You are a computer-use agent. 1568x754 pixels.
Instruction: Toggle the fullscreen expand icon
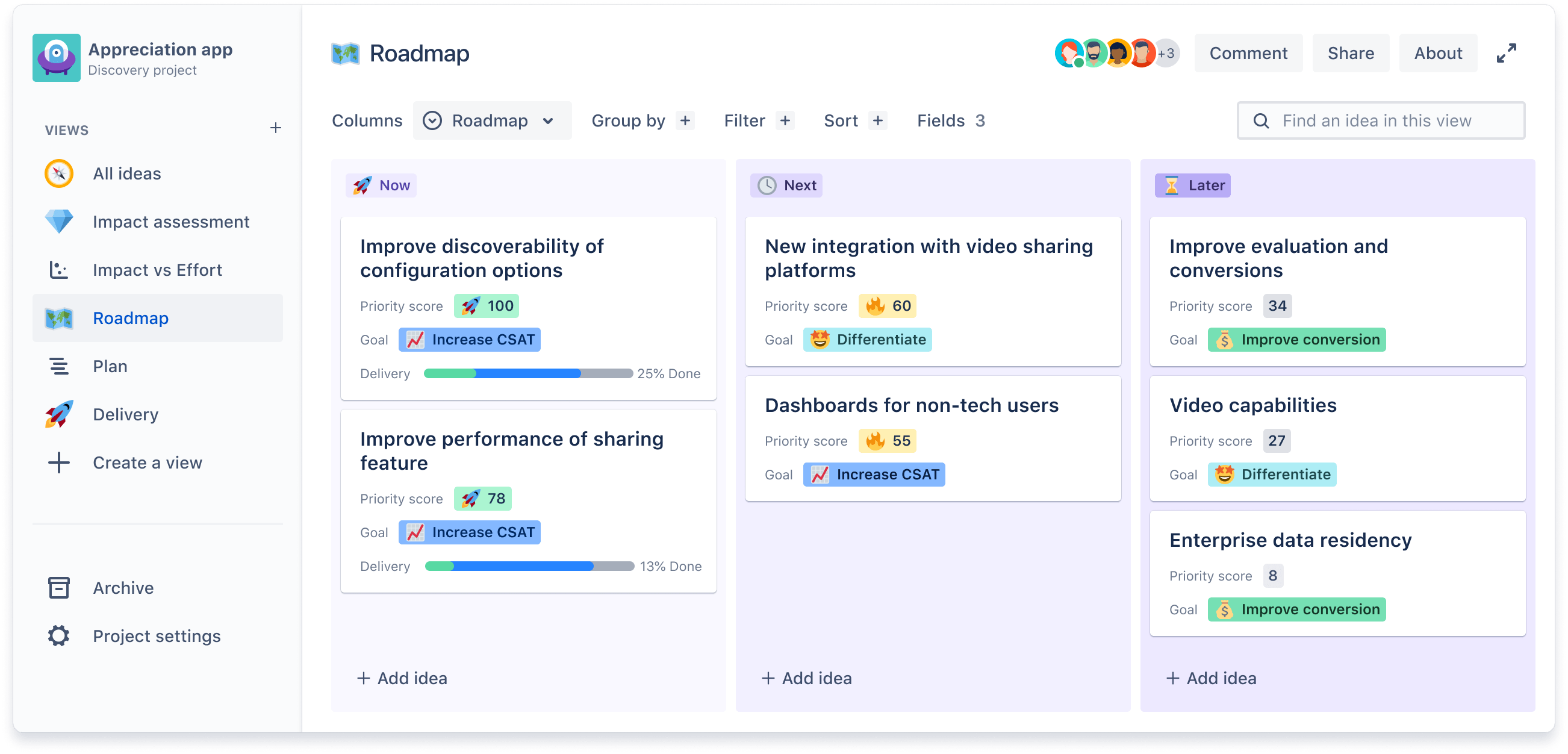[1510, 54]
